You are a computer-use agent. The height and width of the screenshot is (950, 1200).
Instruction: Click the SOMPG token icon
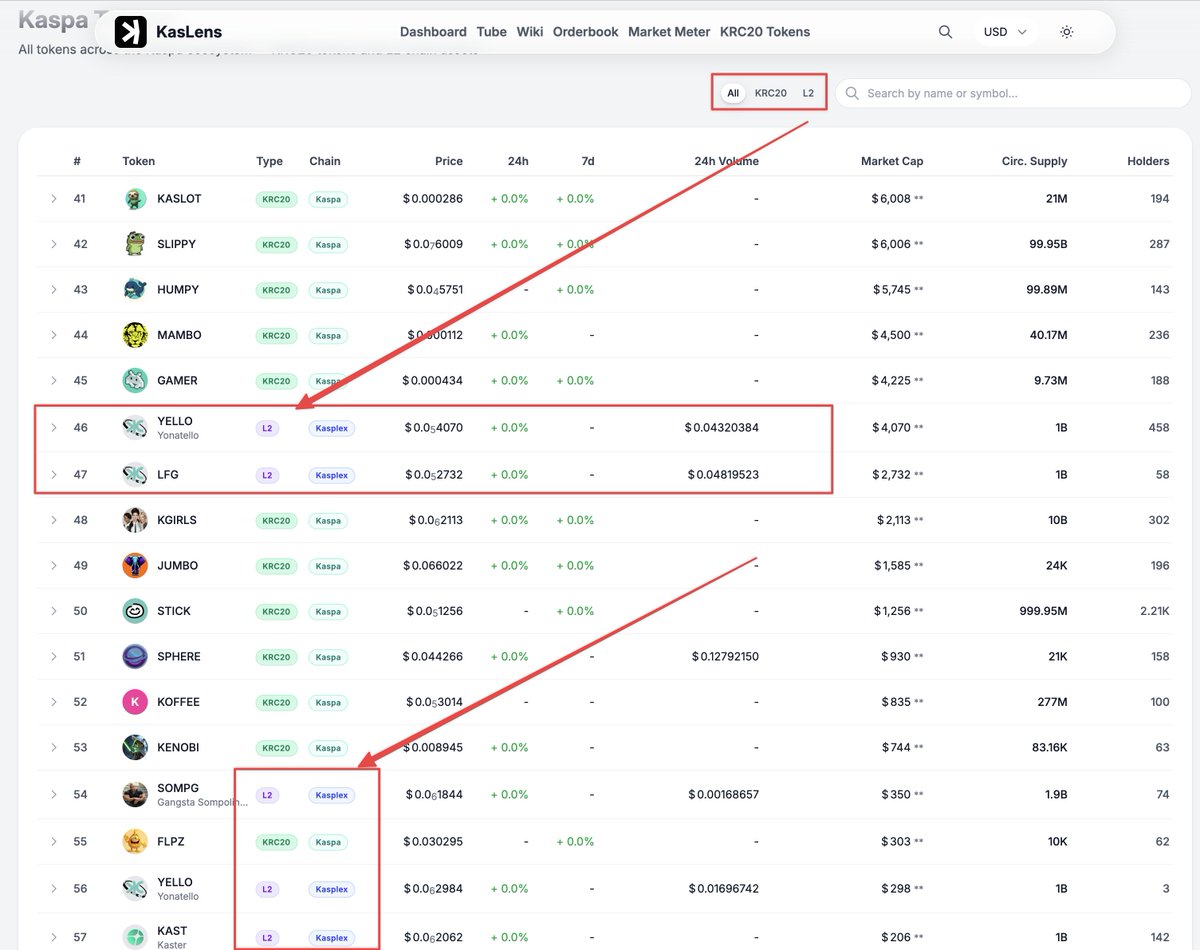[x=135, y=795]
